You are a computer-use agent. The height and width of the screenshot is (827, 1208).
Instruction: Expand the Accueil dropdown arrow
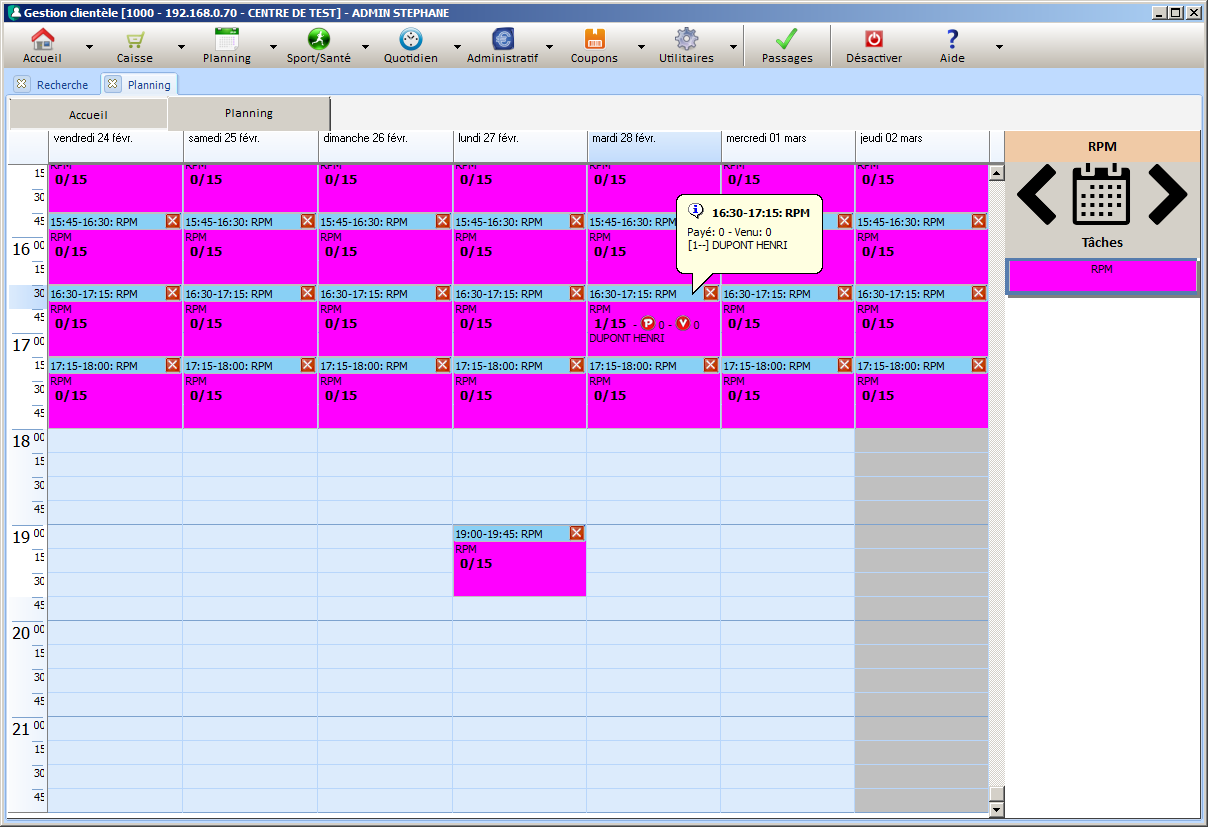coord(89,46)
